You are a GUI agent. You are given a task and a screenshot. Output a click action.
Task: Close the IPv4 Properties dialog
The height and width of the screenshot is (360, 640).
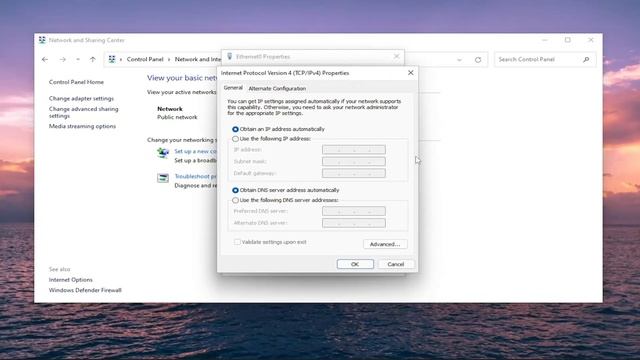click(411, 73)
